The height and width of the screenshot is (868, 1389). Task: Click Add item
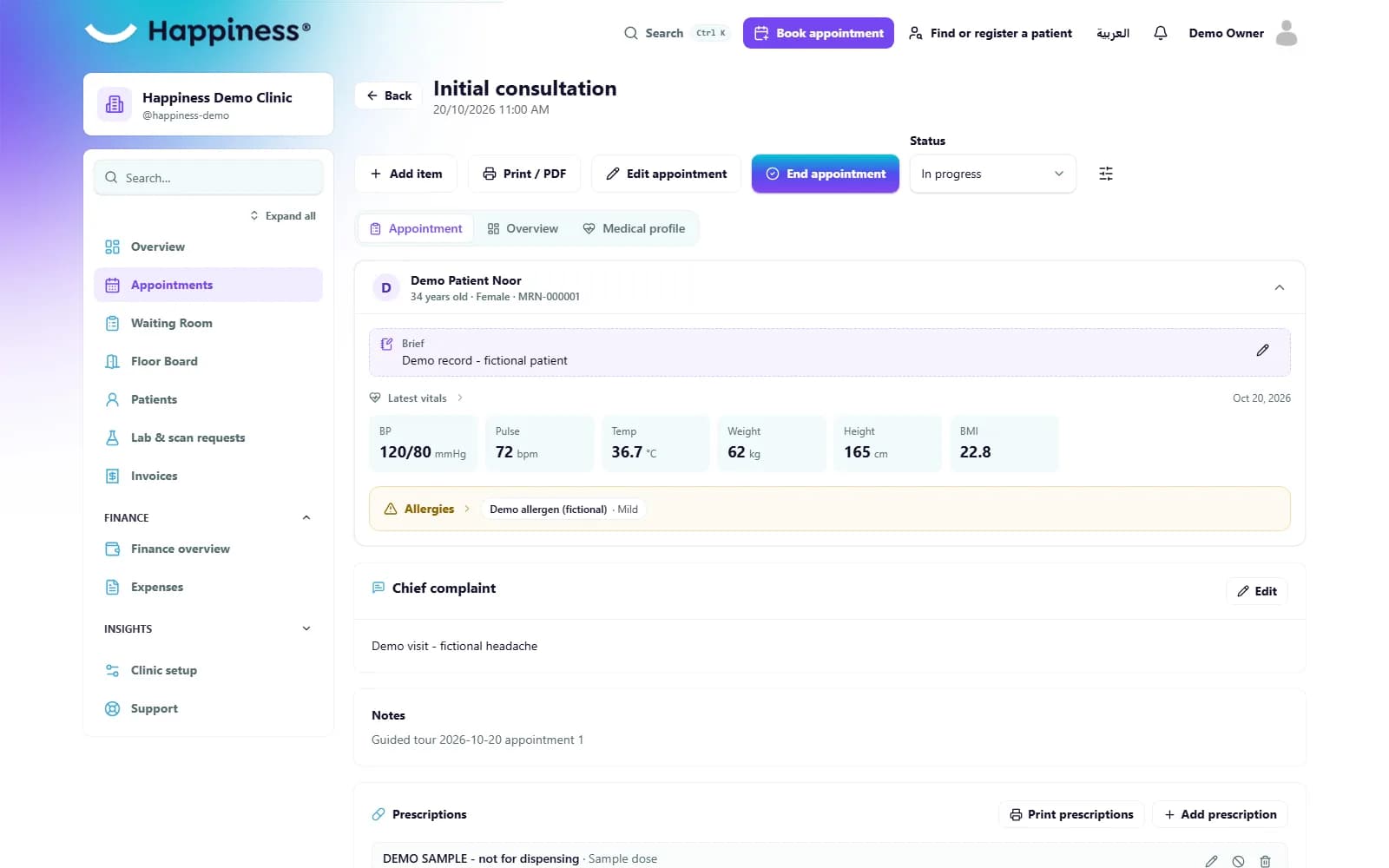[406, 174]
